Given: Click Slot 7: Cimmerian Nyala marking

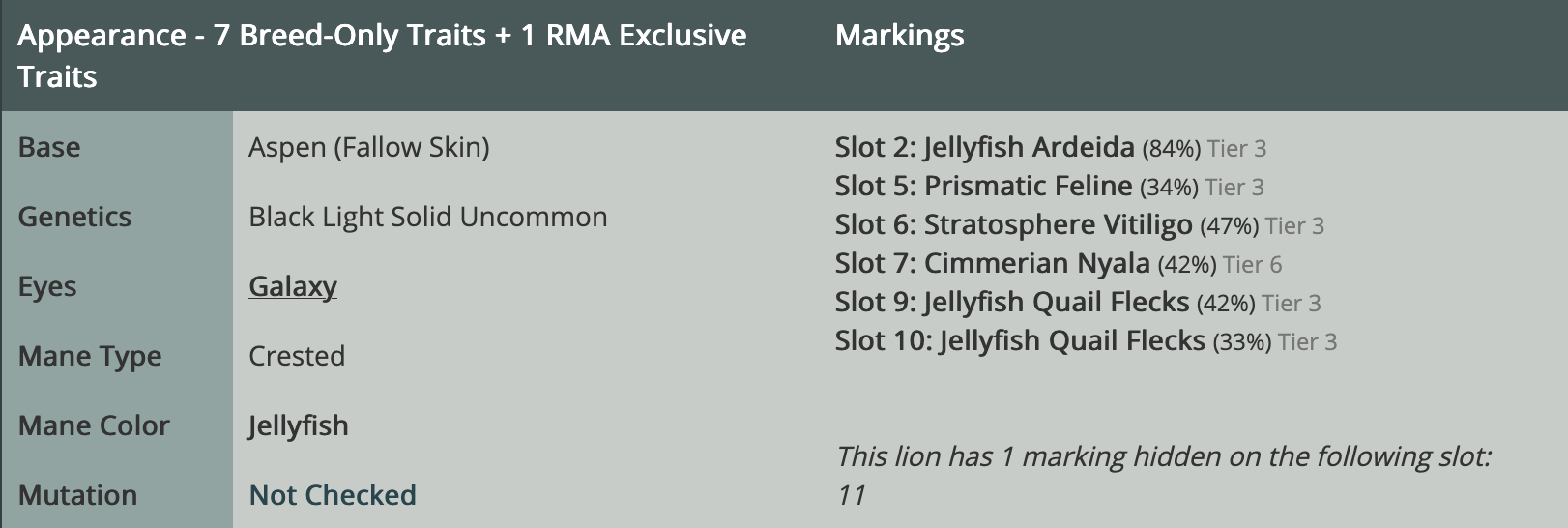Looking at the screenshot, I should 992,264.
